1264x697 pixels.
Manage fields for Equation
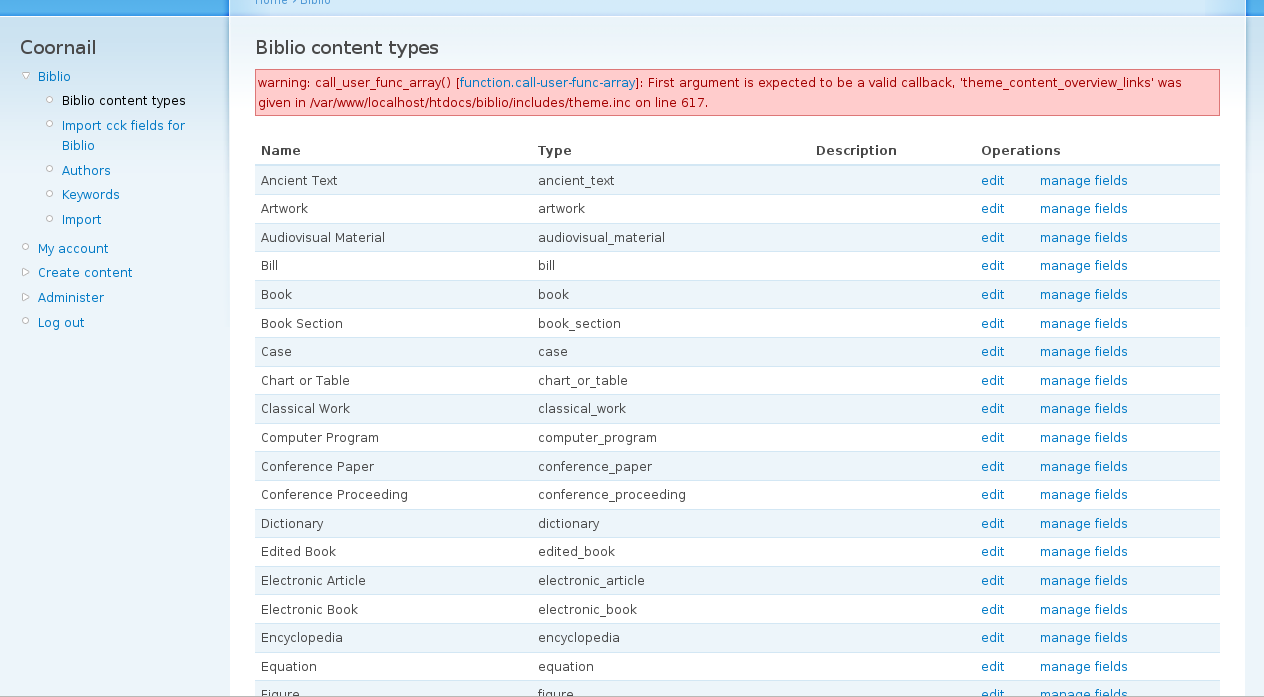coord(1083,667)
